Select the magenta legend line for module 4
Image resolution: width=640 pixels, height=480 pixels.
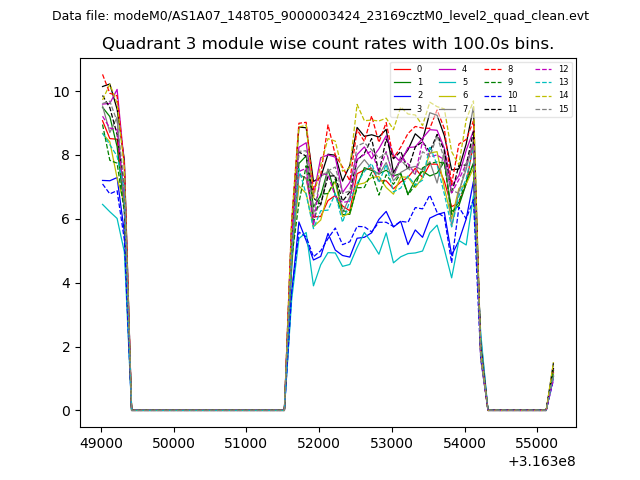point(448,69)
